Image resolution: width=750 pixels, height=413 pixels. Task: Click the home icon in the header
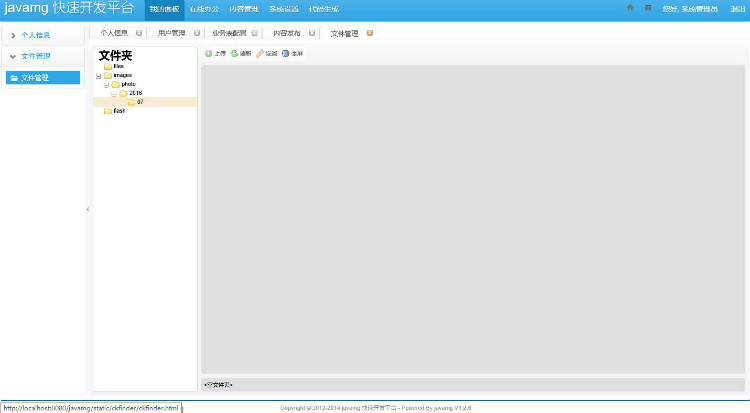tap(630, 8)
